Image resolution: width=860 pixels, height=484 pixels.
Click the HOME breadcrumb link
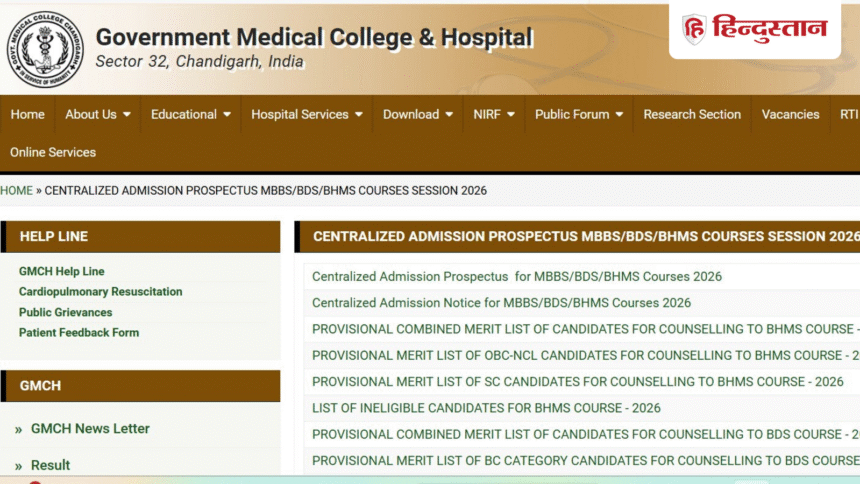point(16,190)
